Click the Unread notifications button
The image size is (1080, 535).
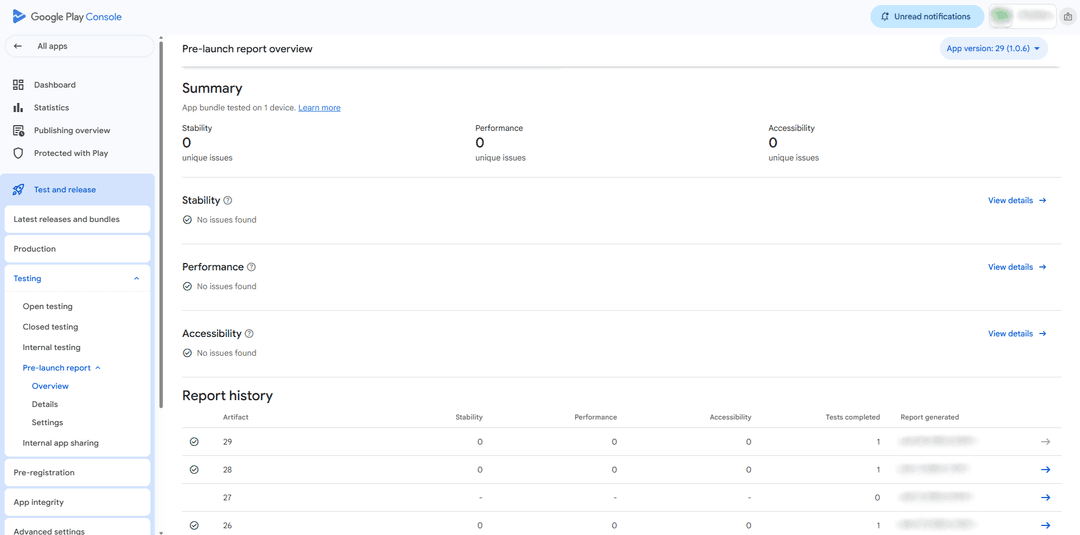click(x=927, y=17)
